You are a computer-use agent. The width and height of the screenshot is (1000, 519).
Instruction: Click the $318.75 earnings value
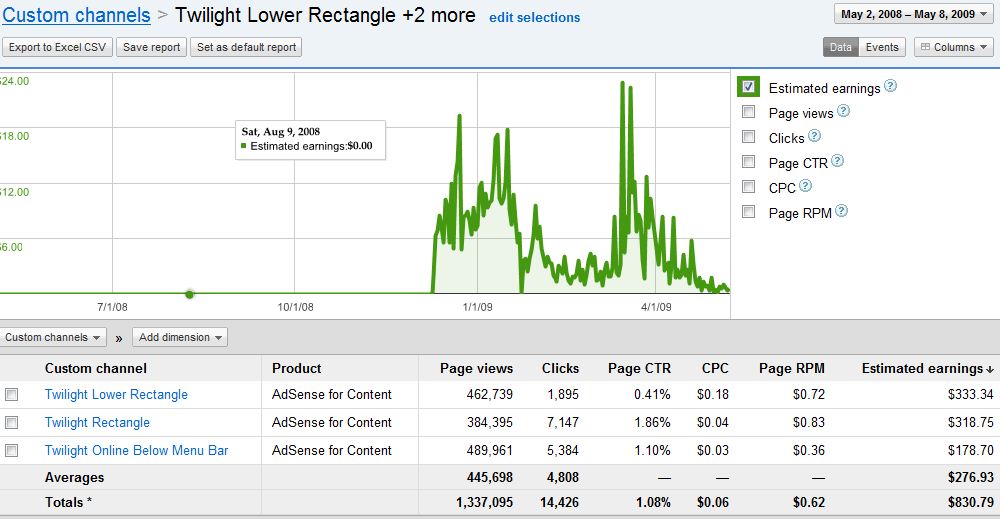pos(970,423)
